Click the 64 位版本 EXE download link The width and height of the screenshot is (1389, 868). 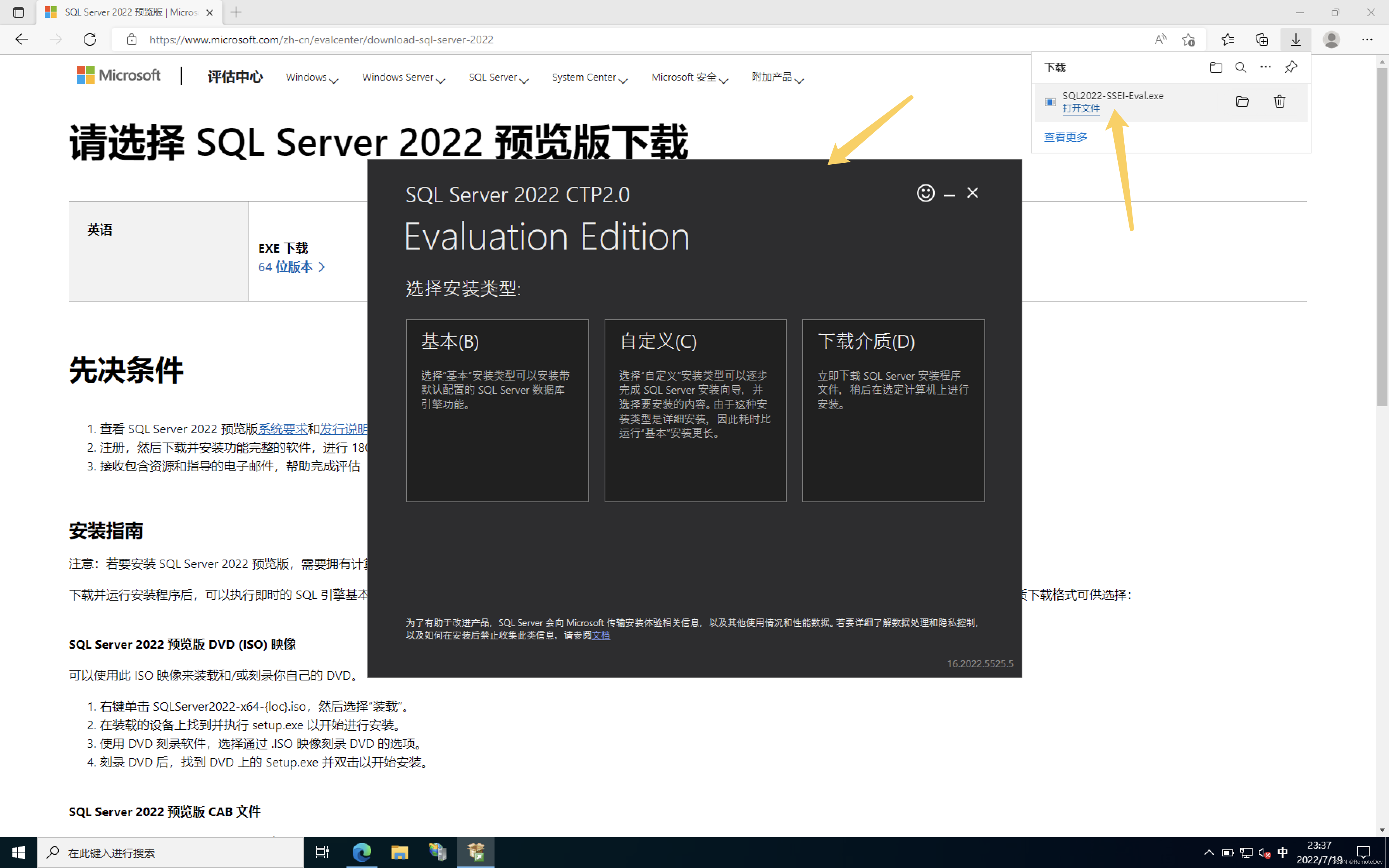[x=286, y=266]
